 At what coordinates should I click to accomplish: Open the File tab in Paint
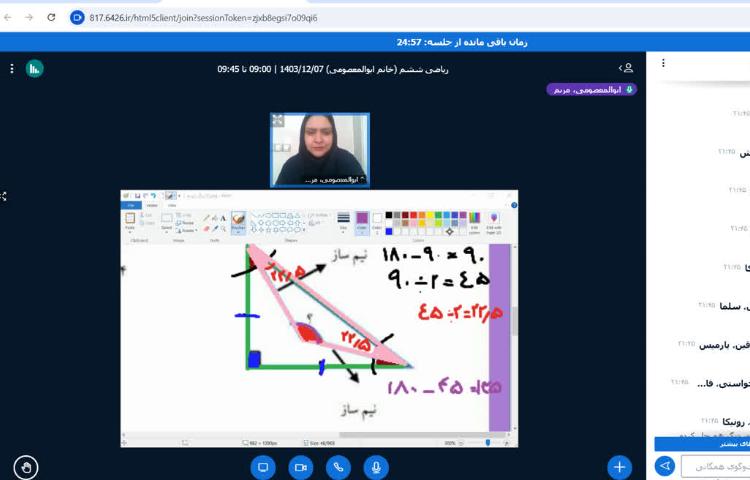coord(130,206)
